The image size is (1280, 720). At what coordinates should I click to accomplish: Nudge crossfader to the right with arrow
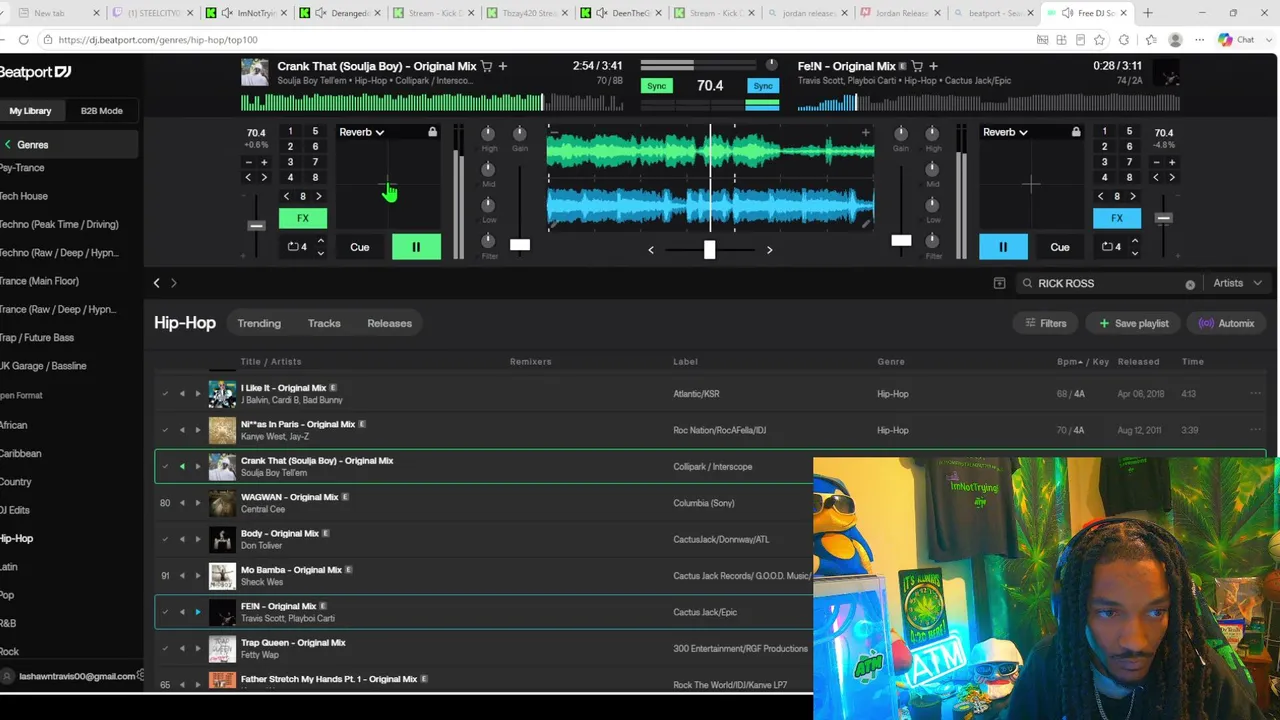pyautogui.click(x=769, y=250)
